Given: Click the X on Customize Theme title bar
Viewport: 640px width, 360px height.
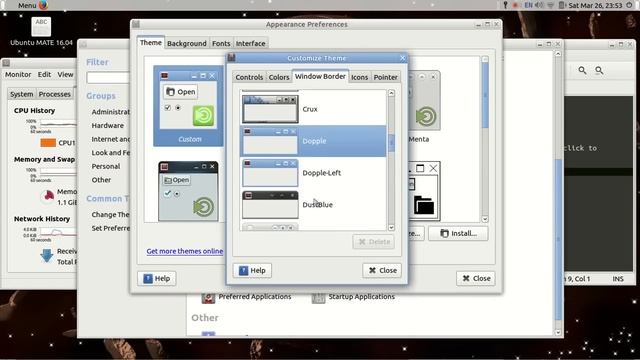Looking at the screenshot, I should click(x=402, y=58).
